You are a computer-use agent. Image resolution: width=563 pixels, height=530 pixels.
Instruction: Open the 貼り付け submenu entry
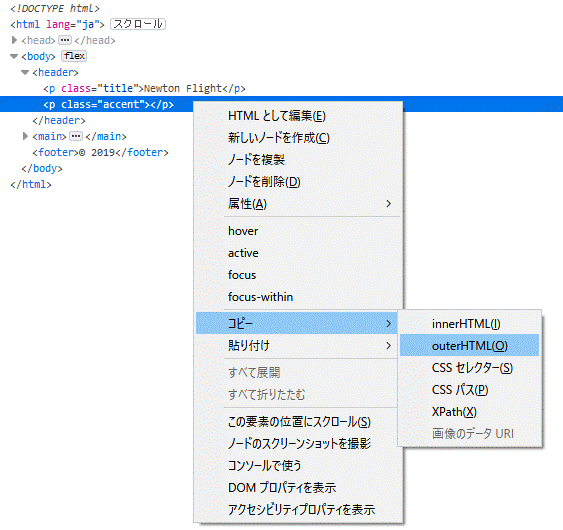(x=297, y=345)
